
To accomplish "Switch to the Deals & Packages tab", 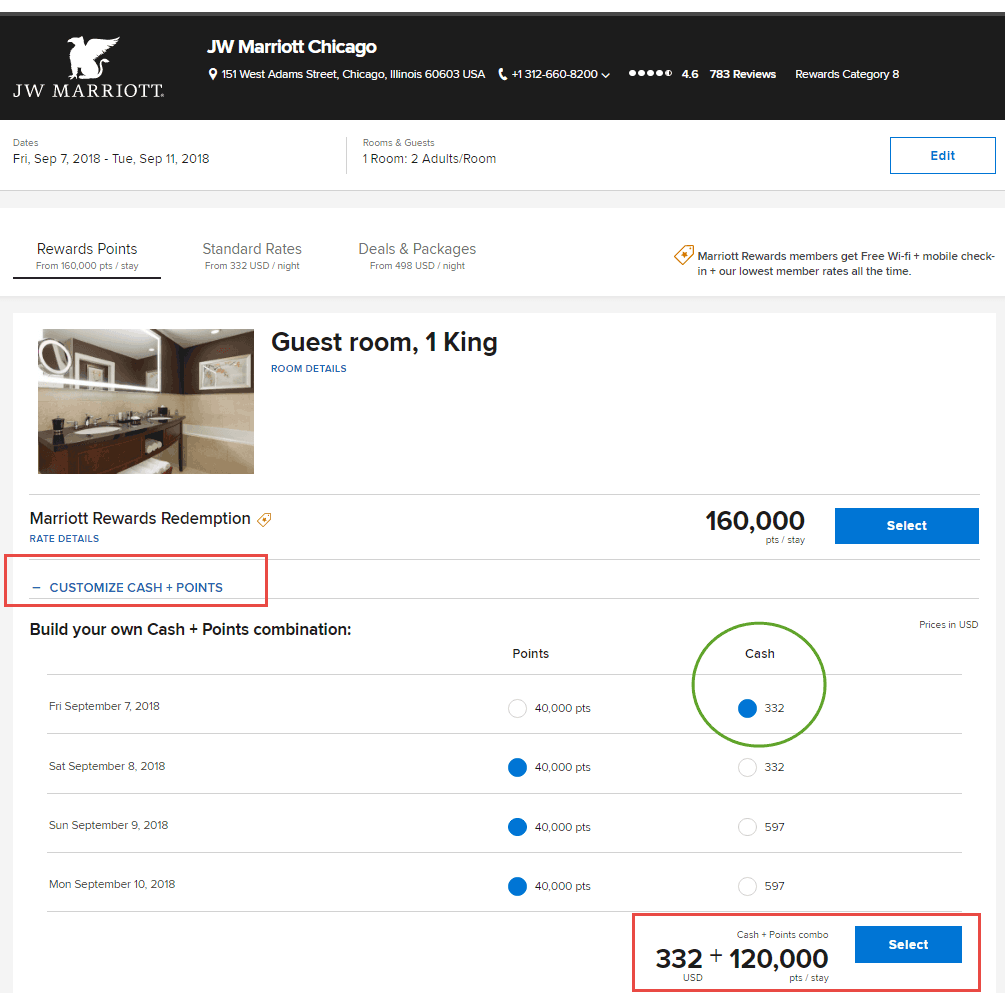I will [417, 249].
